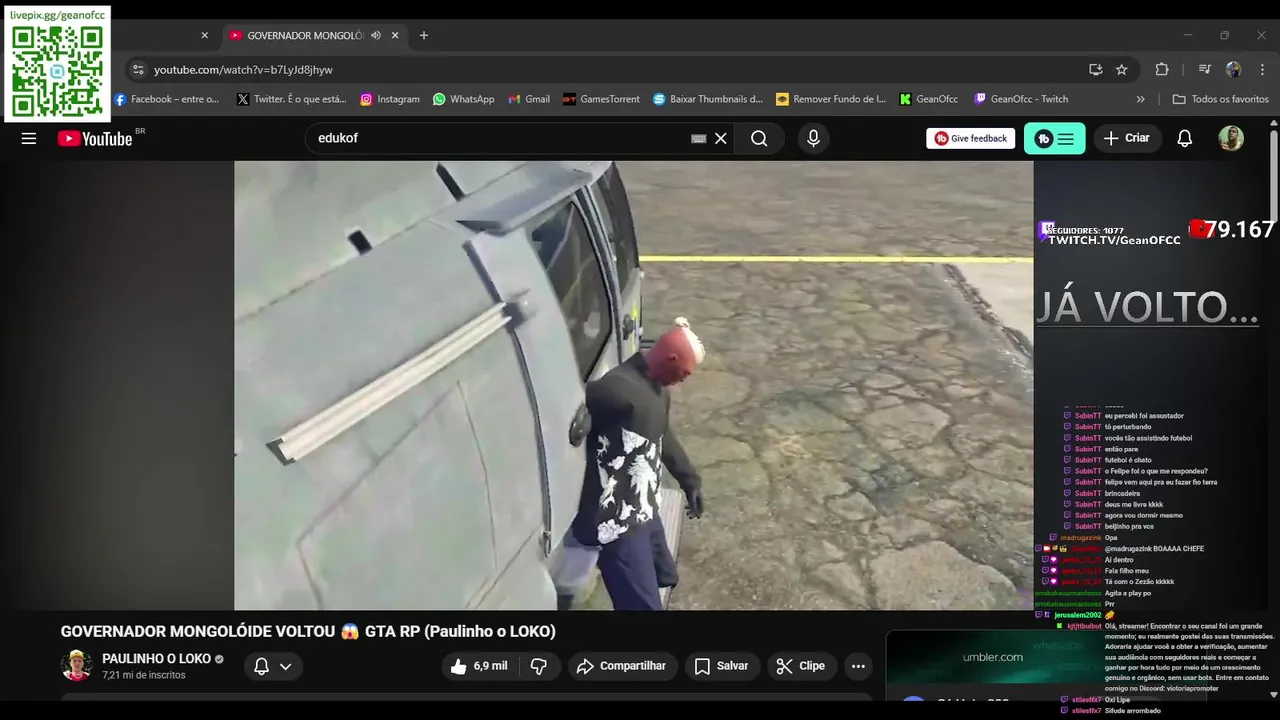Toggle the teal TubeBuddy extension menu
Viewport: 1280px width, 720px height.
pyautogui.click(x=1054, y=139)
